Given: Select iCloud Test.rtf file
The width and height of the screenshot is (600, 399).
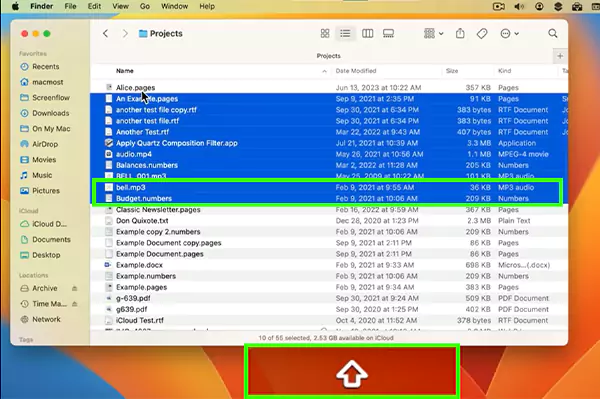Looking at the screenshot, I should click(329, 321).
